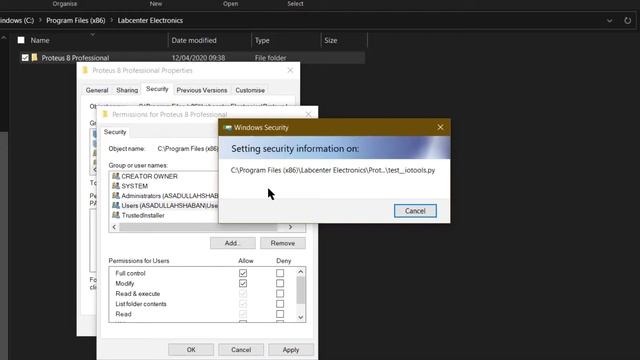
Task: Open the Security tab in Properties window
Action: point(157,89)
